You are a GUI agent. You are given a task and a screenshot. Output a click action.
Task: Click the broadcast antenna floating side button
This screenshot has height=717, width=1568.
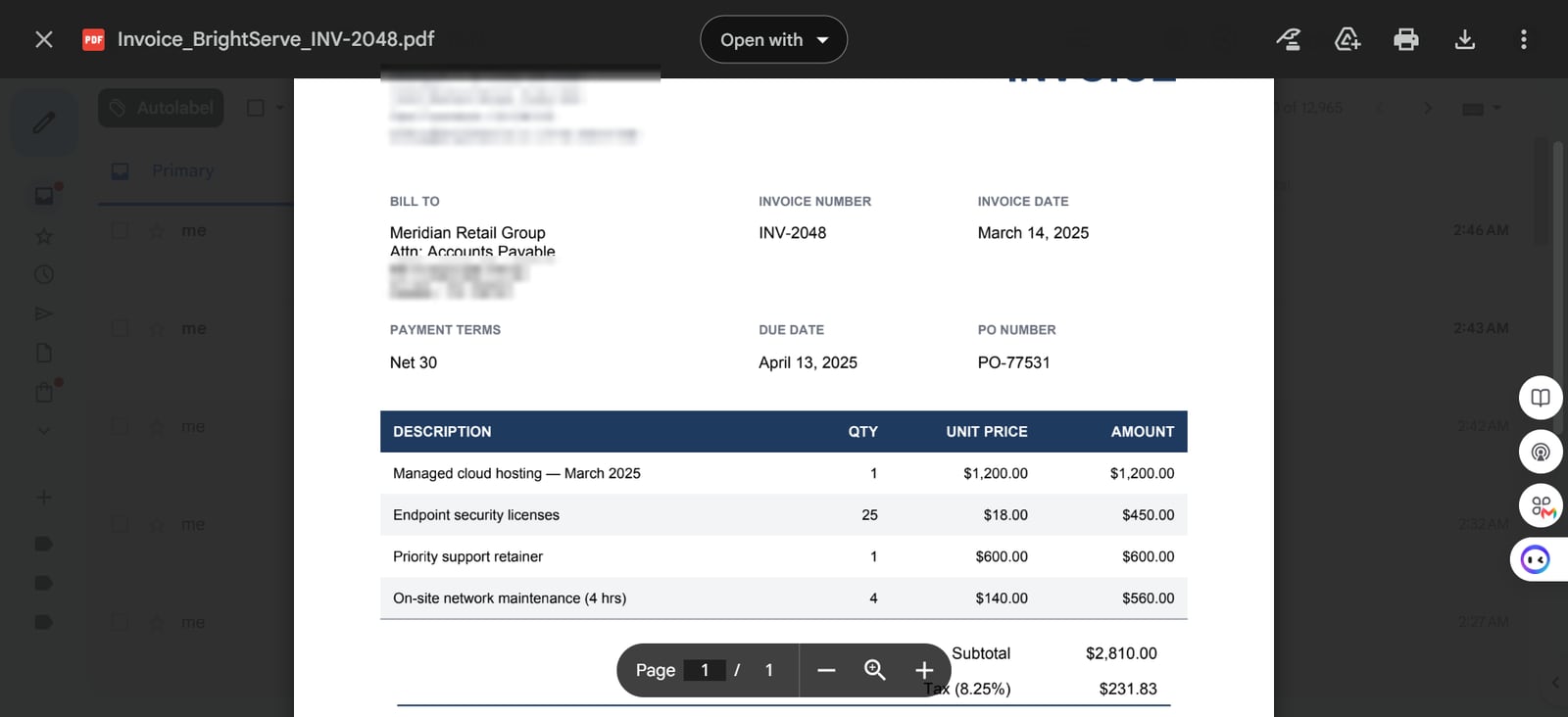point(1541,452)
